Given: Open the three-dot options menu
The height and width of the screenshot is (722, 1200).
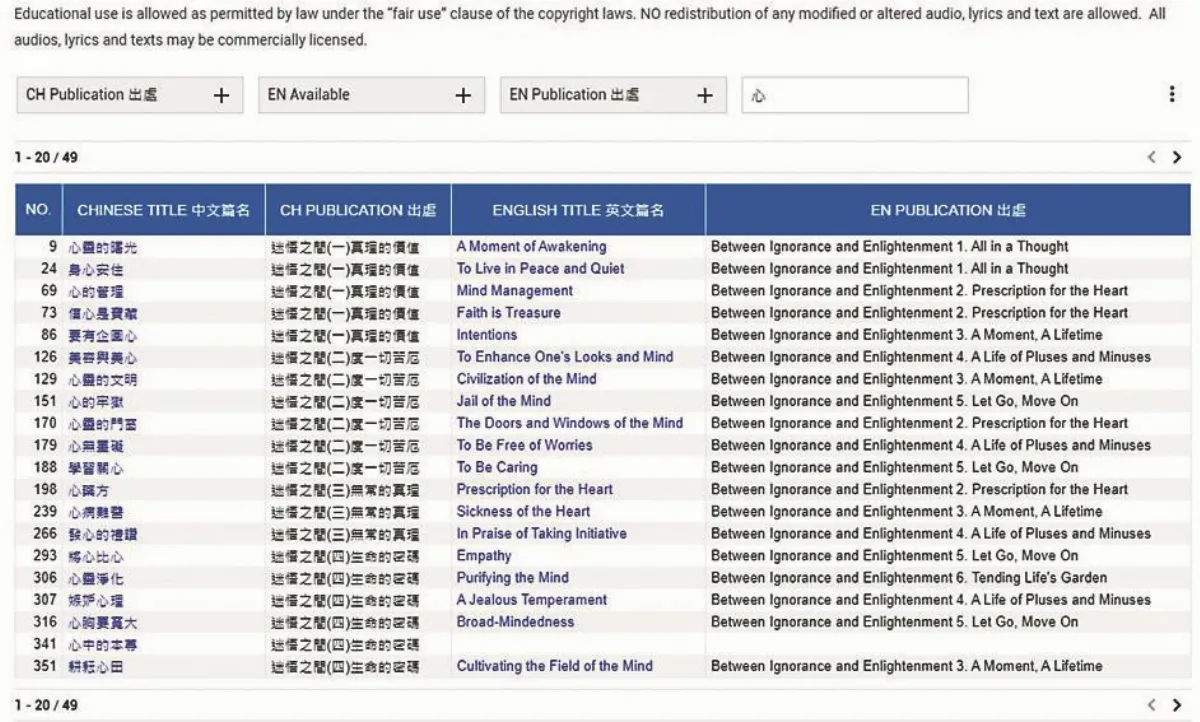Looking at the screenshot, I should (1172, 94).
